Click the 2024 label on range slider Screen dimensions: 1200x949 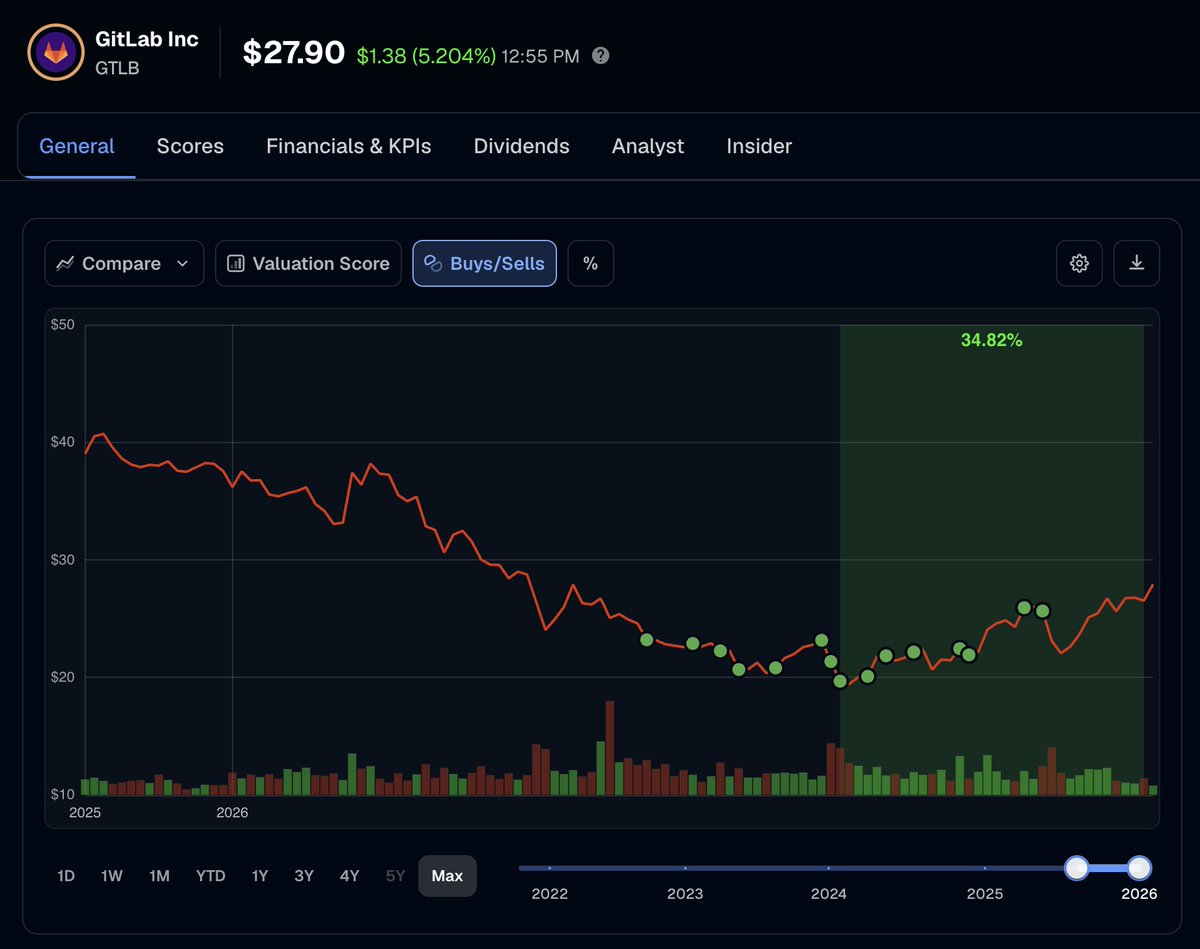tap(828, 893)
